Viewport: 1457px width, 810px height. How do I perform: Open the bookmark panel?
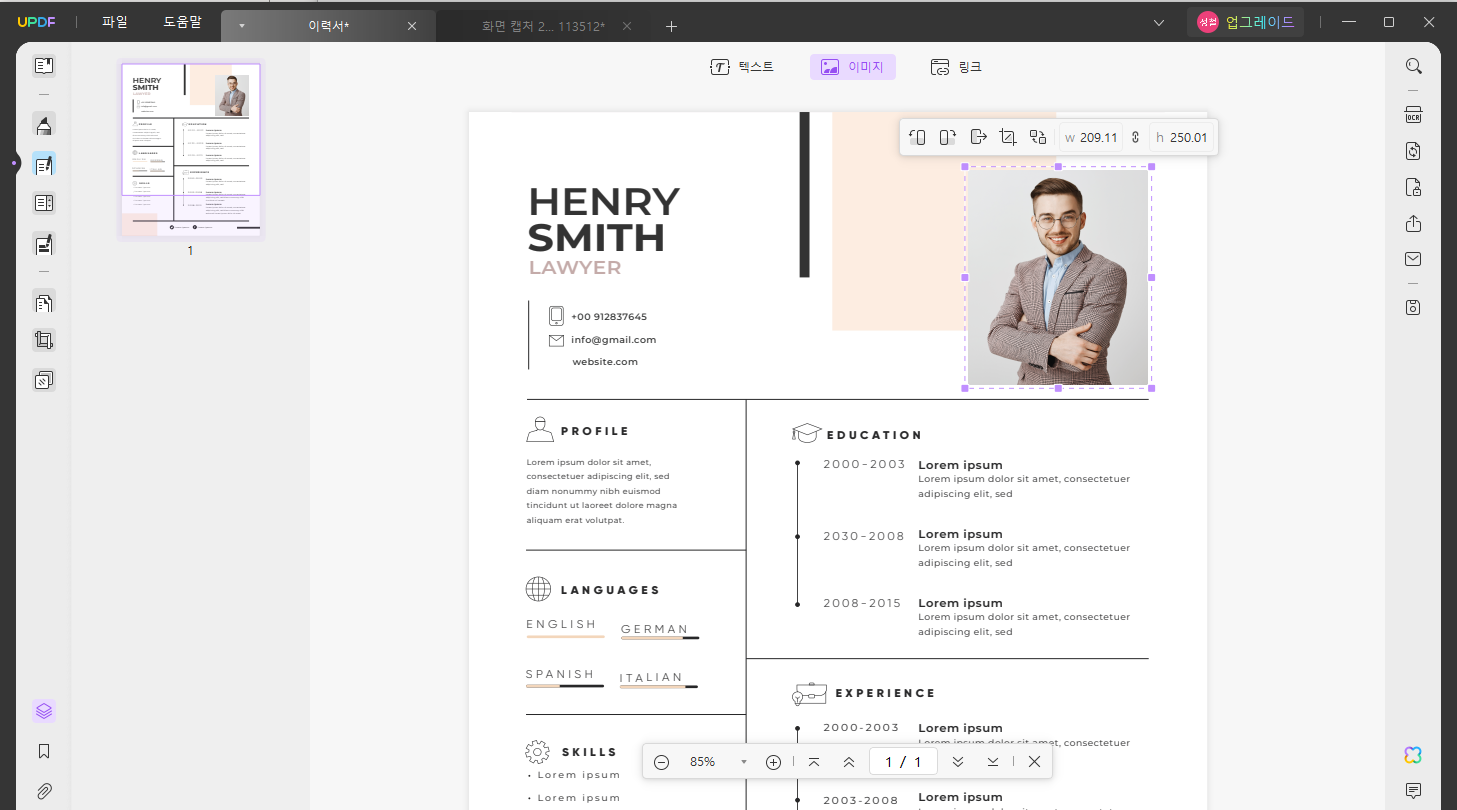(43, 751)
